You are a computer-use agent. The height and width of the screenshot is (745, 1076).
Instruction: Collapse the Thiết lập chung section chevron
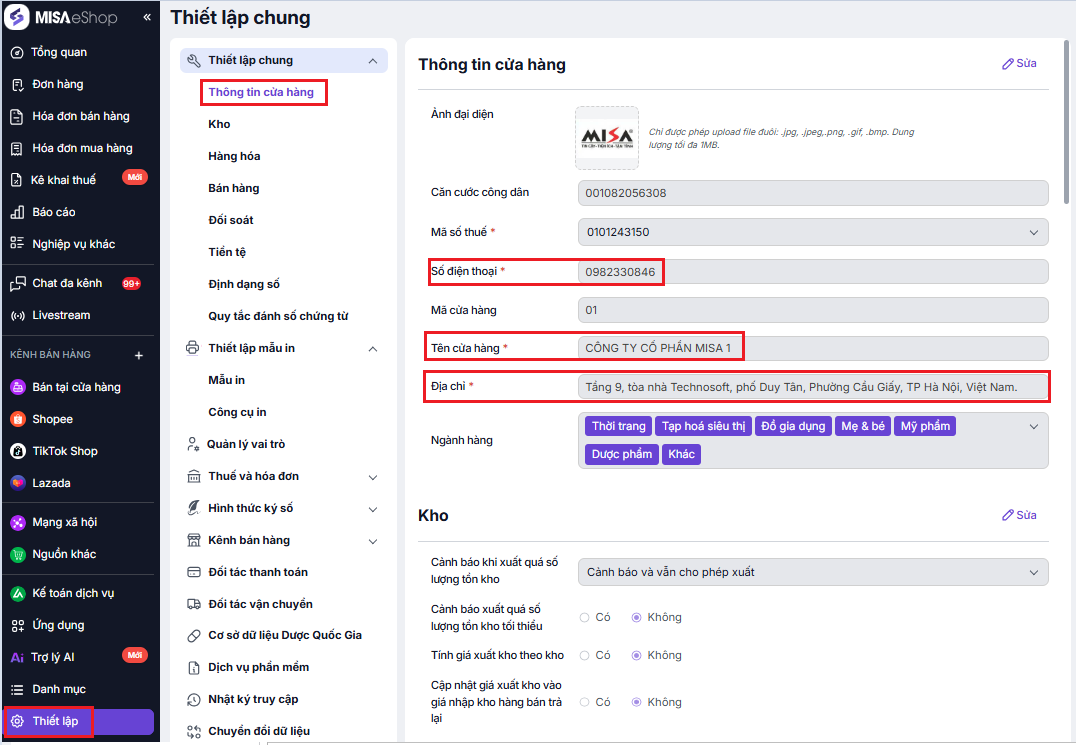click(x=373, y=61)
